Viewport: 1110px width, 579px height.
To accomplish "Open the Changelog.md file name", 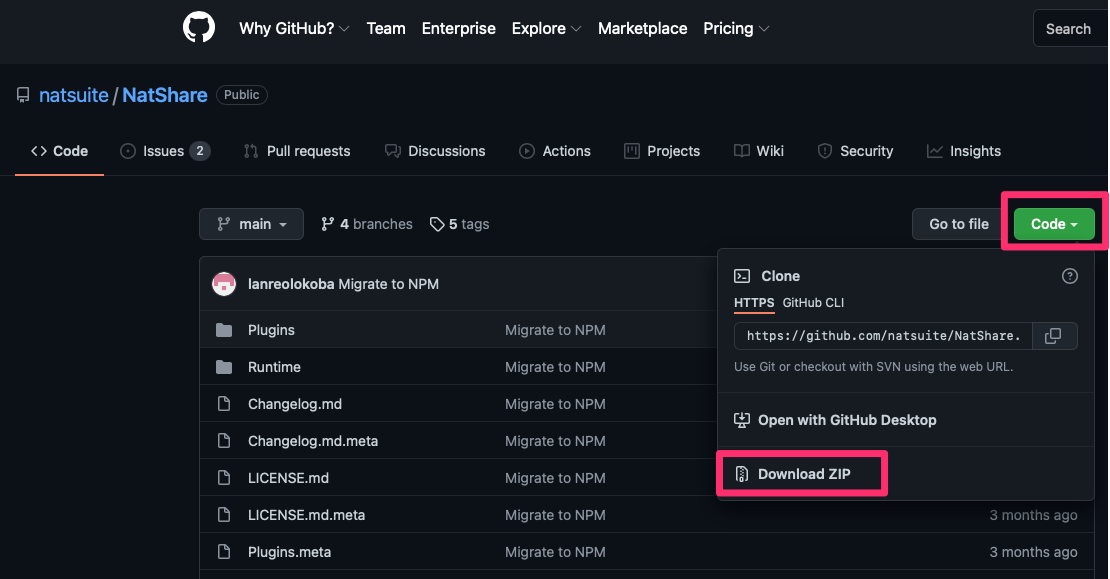I will click(294, 403).
